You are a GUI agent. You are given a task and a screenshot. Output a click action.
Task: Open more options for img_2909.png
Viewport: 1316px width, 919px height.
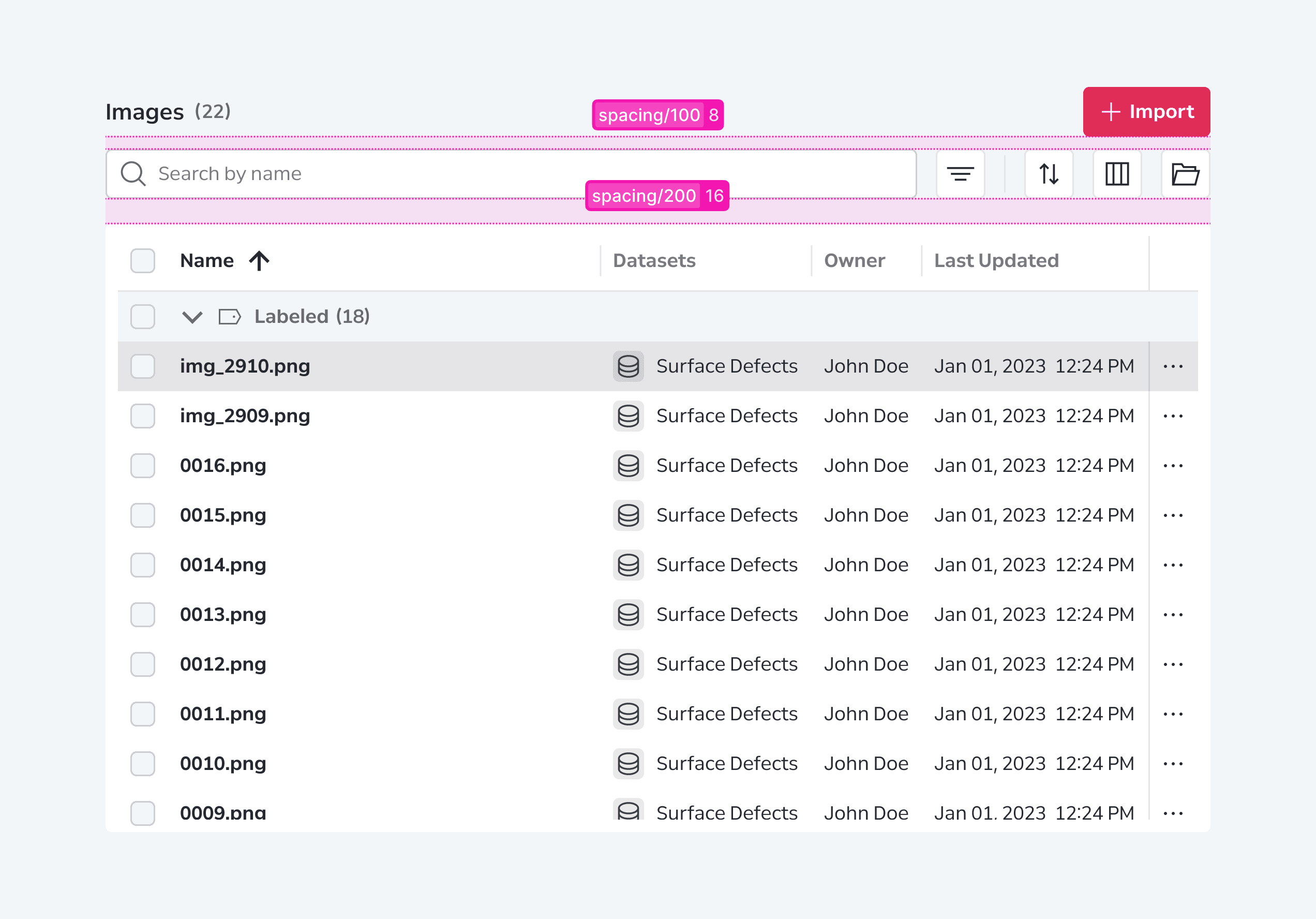click(1173, 416)
